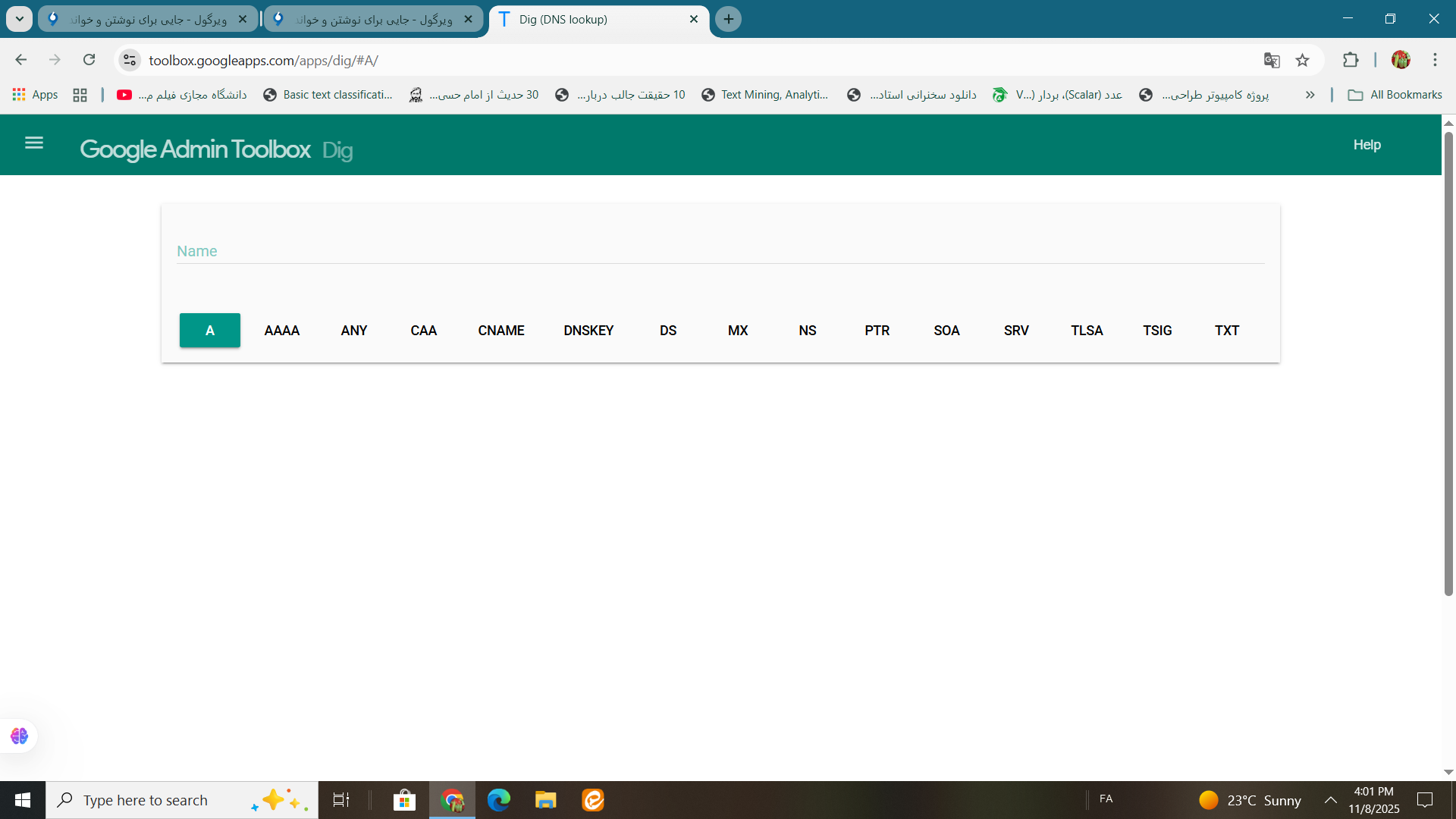Viewport: 1456px width, 819px height.
Task: Select the AAAA record type
Action: click(x=282, y=331)
